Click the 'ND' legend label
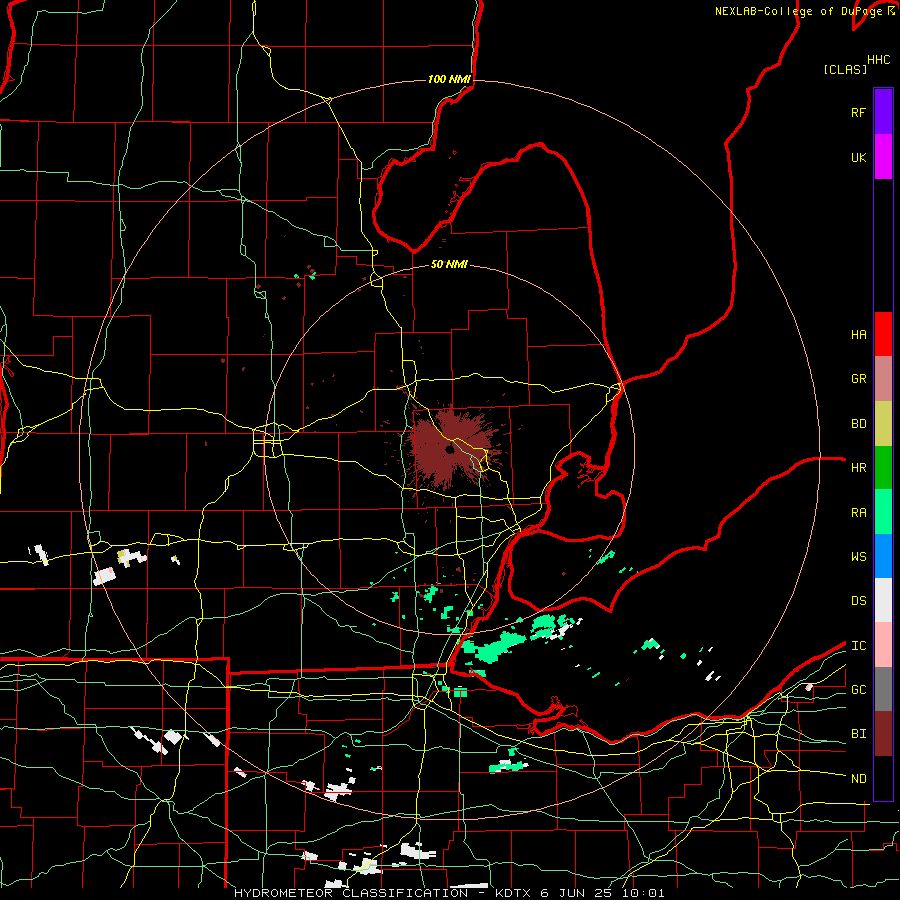 click(858, 779)
